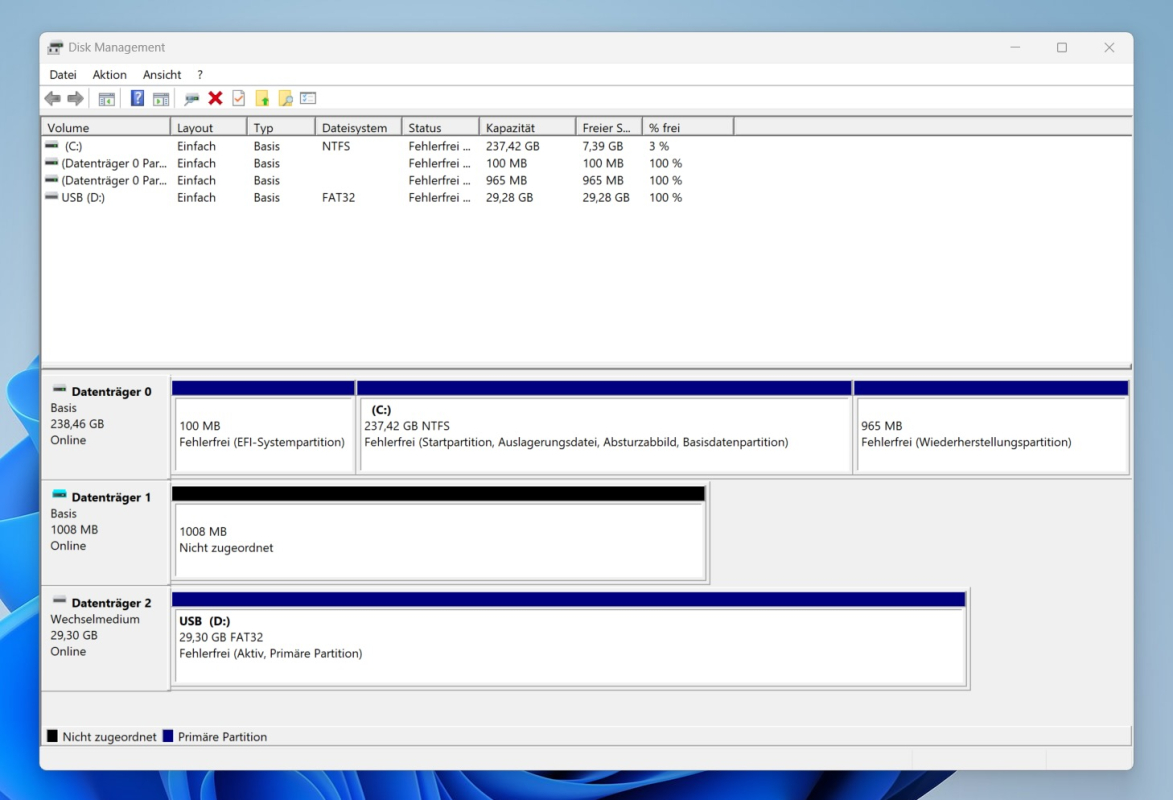Screen dimensions: 1173x800
Task: Click the red X delete icon
Action: [x=215, y=98]
